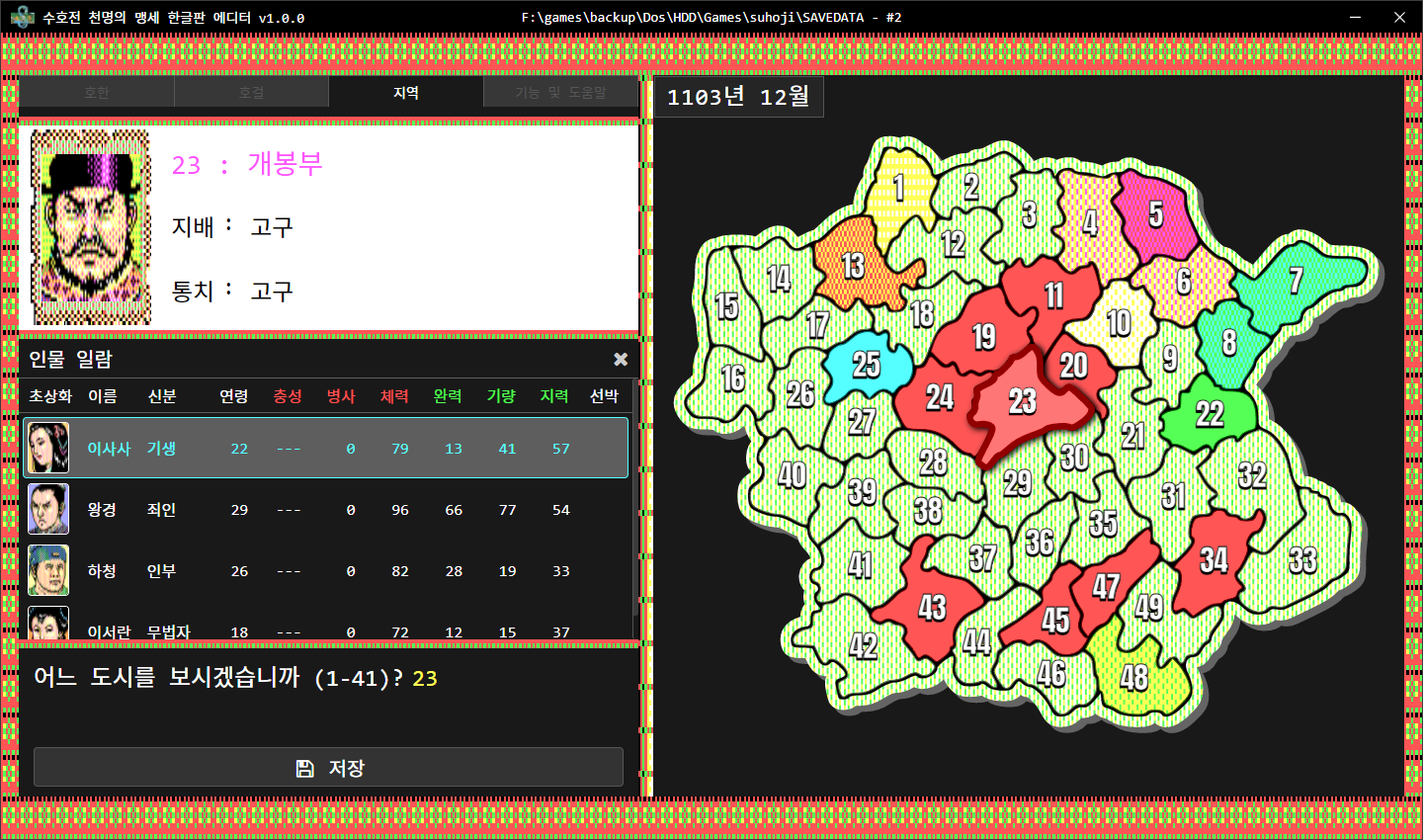Viewport: 1423px width, 840px height.
Task: Select highlighted region 23 on map
Action: [x=1023, y=400]
